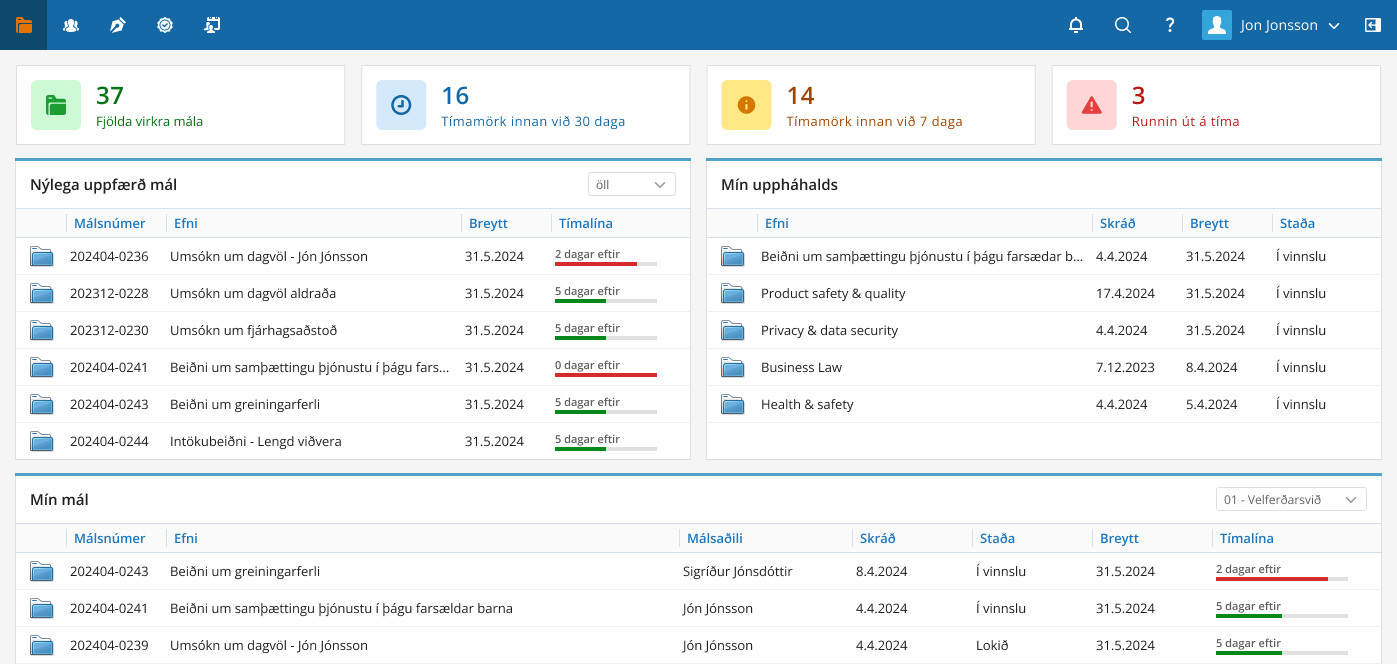Expand the Jon Jonsson user menu
Viewport: 1397px width, 664px height.
click(x=1271, y=25)
